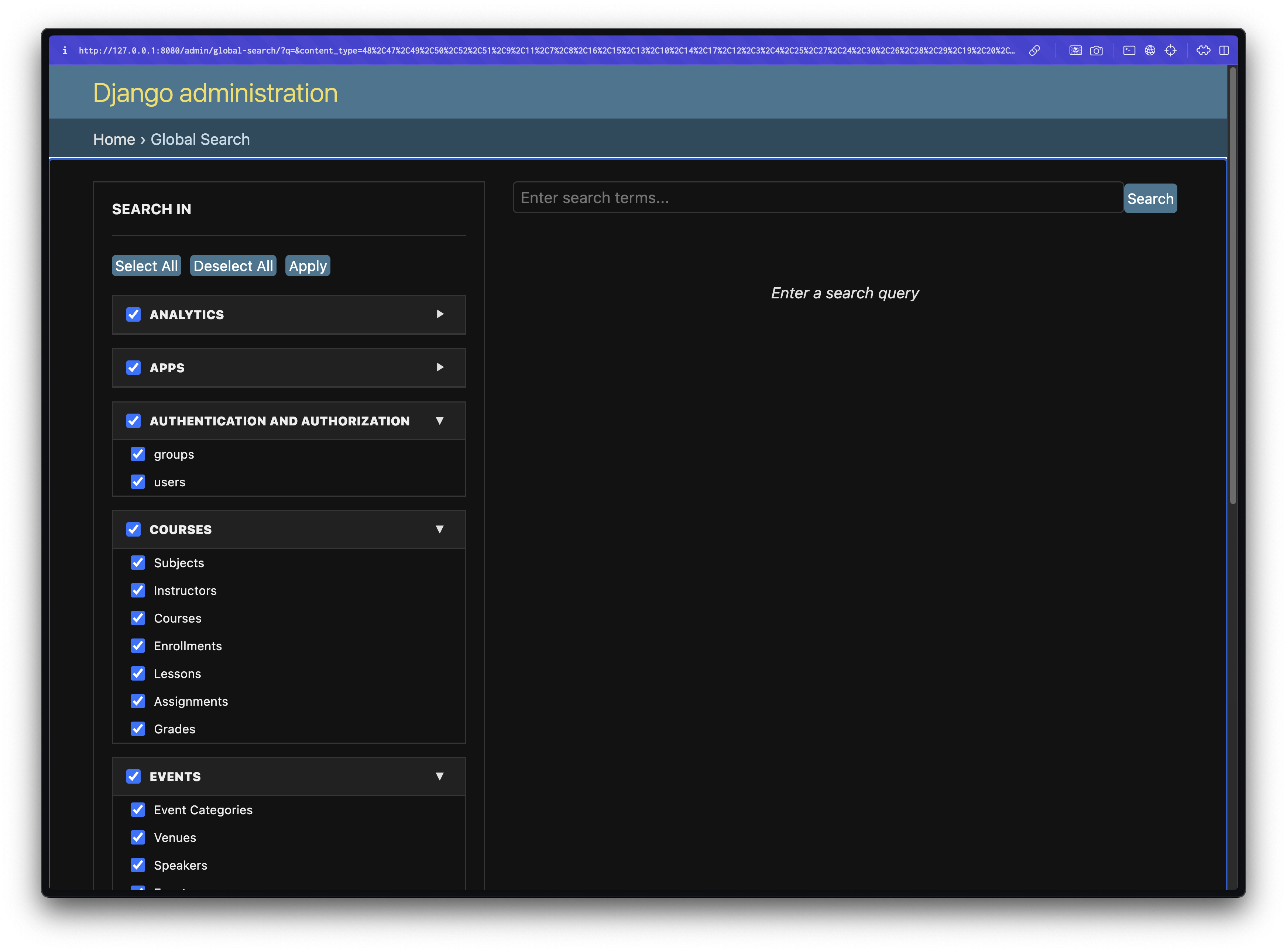The image size is (1287, 952).
Task: Click the APPS section heading text
Action: click(x=167, y=368)
